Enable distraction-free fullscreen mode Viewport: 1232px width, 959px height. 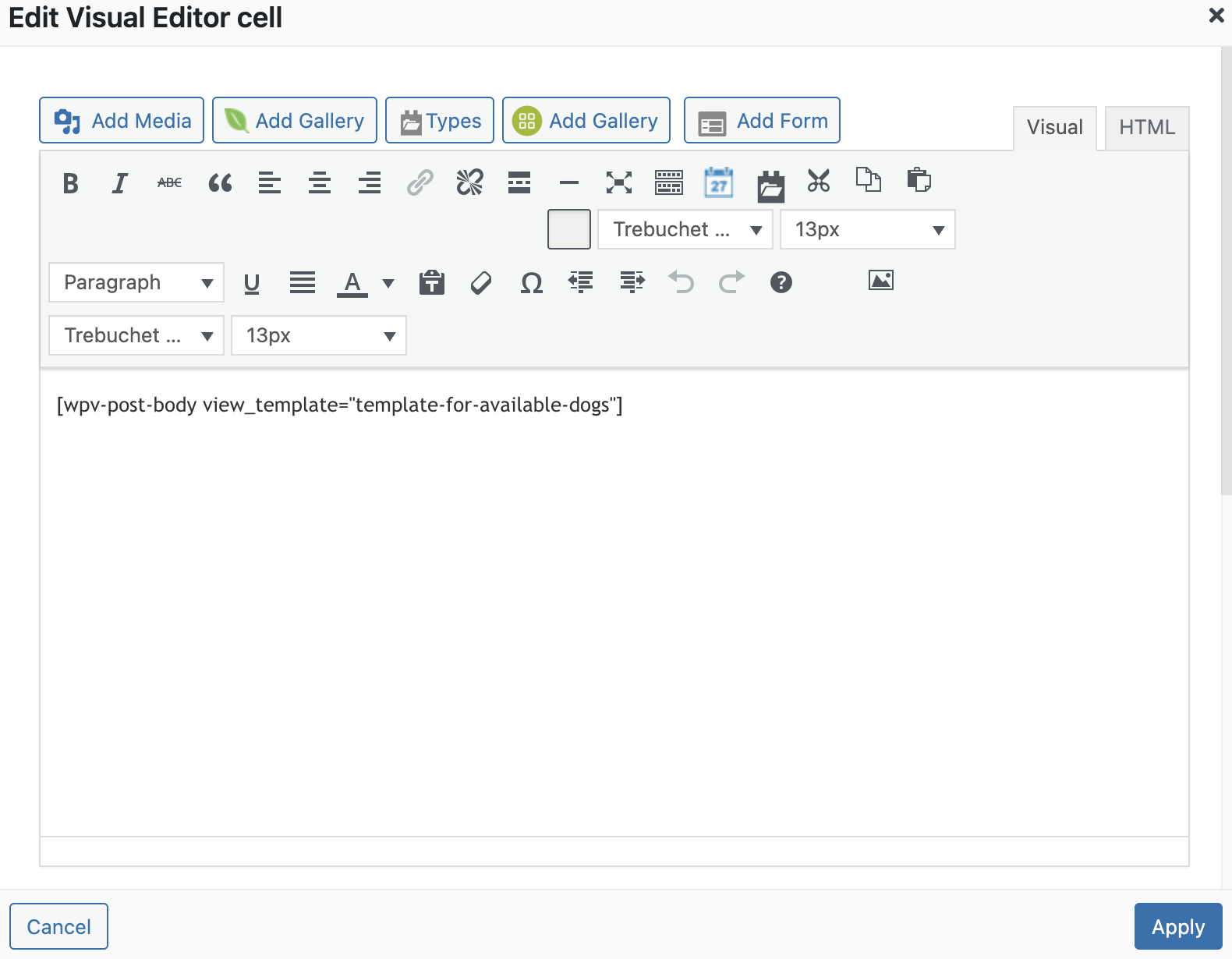619,183
